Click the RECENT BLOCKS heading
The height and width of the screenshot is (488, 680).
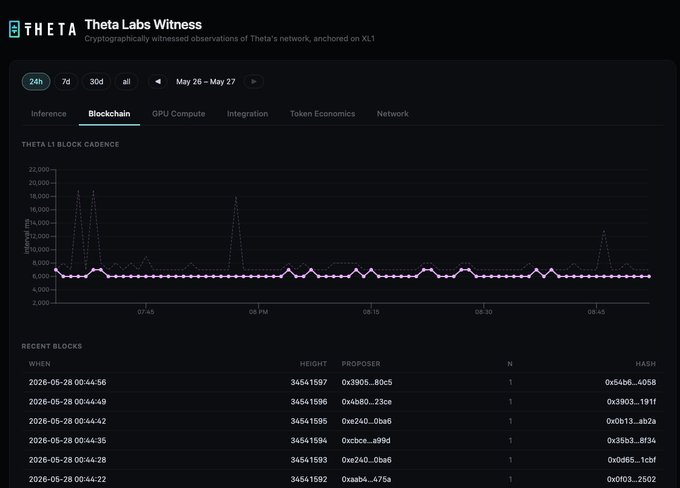(x=52, y=346)
